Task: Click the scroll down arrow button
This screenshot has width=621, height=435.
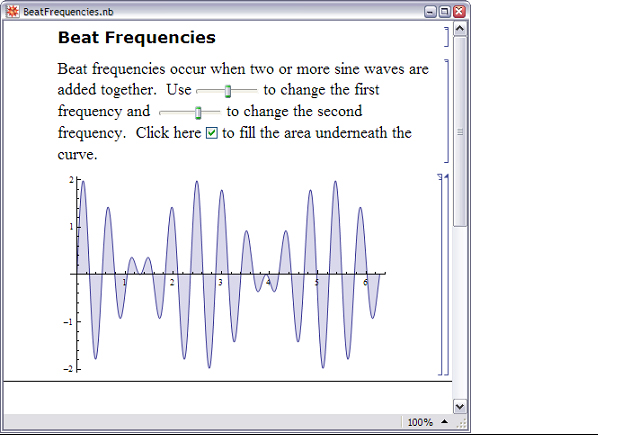Action: (460, 406)
